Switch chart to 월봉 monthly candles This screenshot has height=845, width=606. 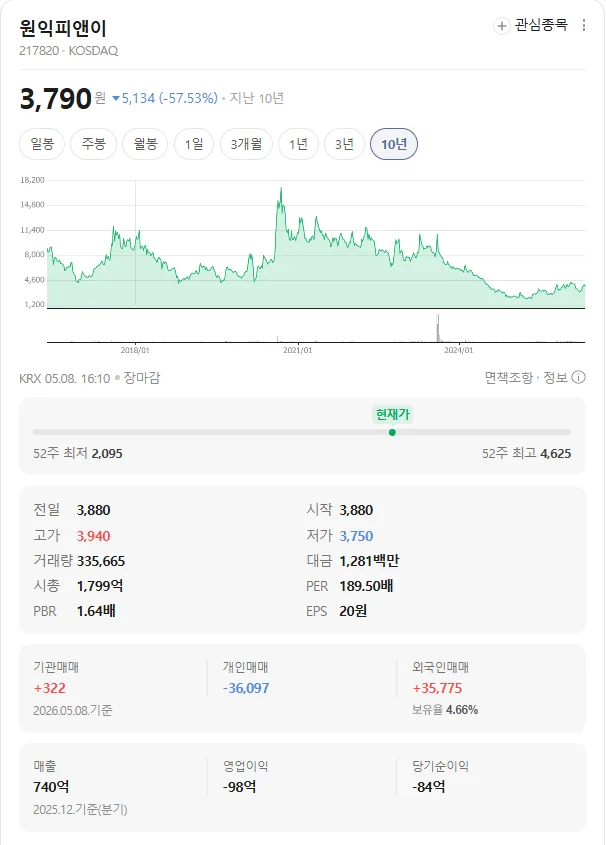pos(145,144)
